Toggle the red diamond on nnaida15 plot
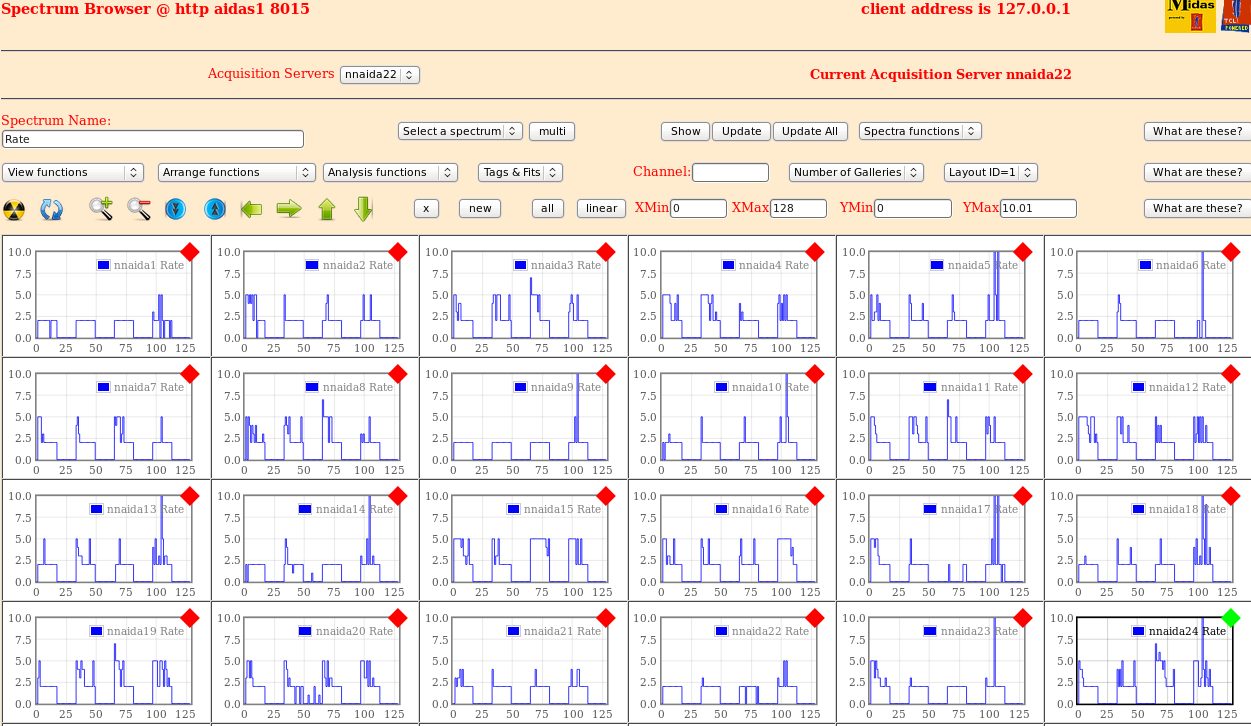 point(605,496)
